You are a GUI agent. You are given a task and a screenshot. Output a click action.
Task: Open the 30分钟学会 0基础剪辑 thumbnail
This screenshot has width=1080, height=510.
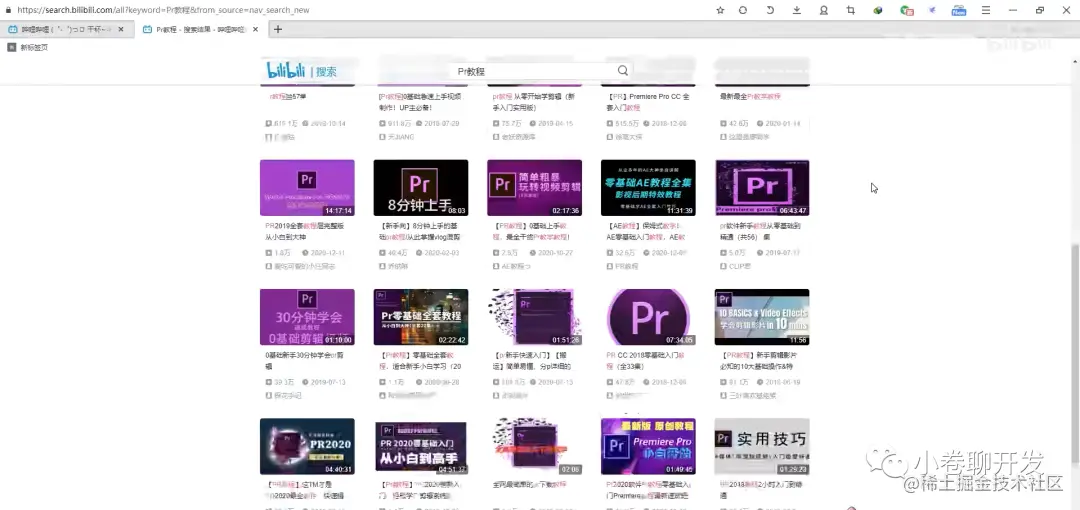pos(307,317)
